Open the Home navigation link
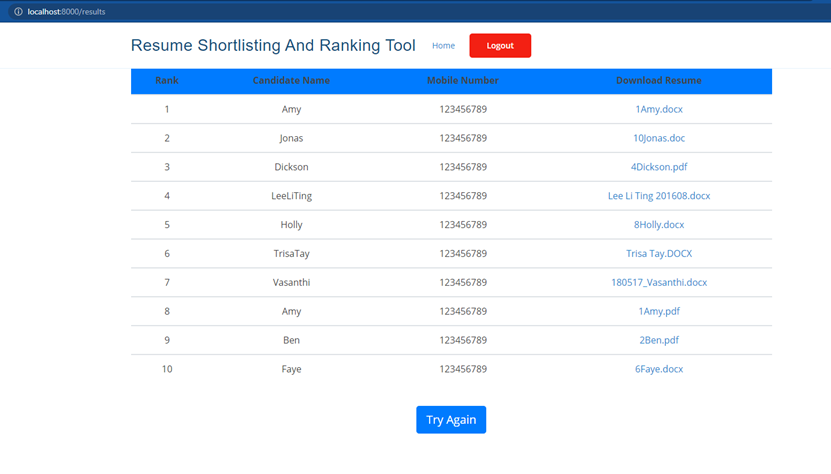This screenshot has width=831, height=474. point(443,46)
